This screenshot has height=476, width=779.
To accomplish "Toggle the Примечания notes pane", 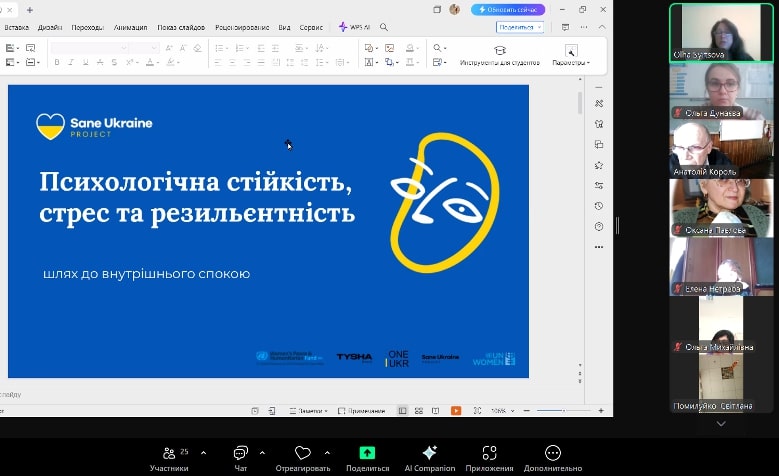I will click(361, 411).
